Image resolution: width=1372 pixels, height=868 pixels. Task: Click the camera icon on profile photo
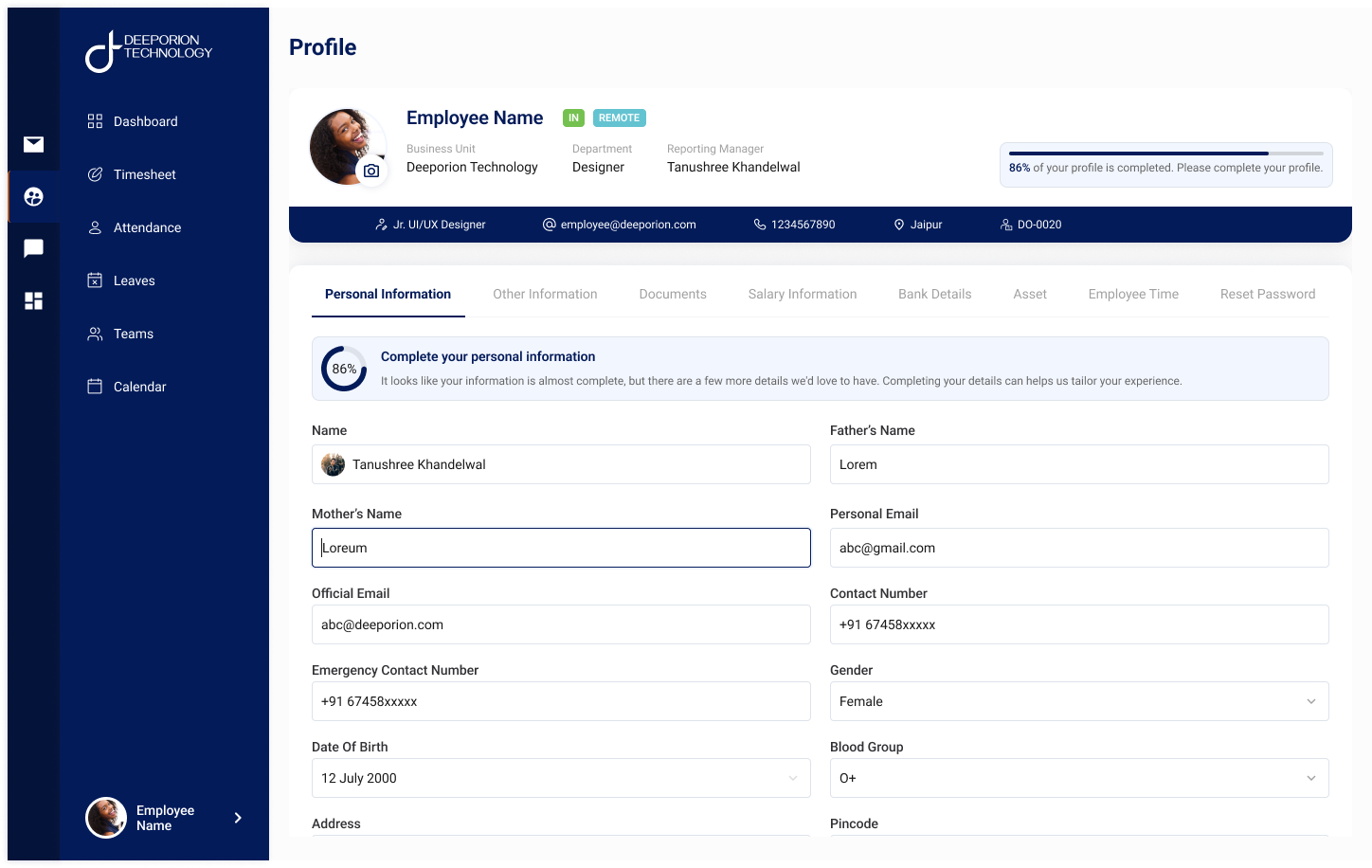click(x=371, y=171)
